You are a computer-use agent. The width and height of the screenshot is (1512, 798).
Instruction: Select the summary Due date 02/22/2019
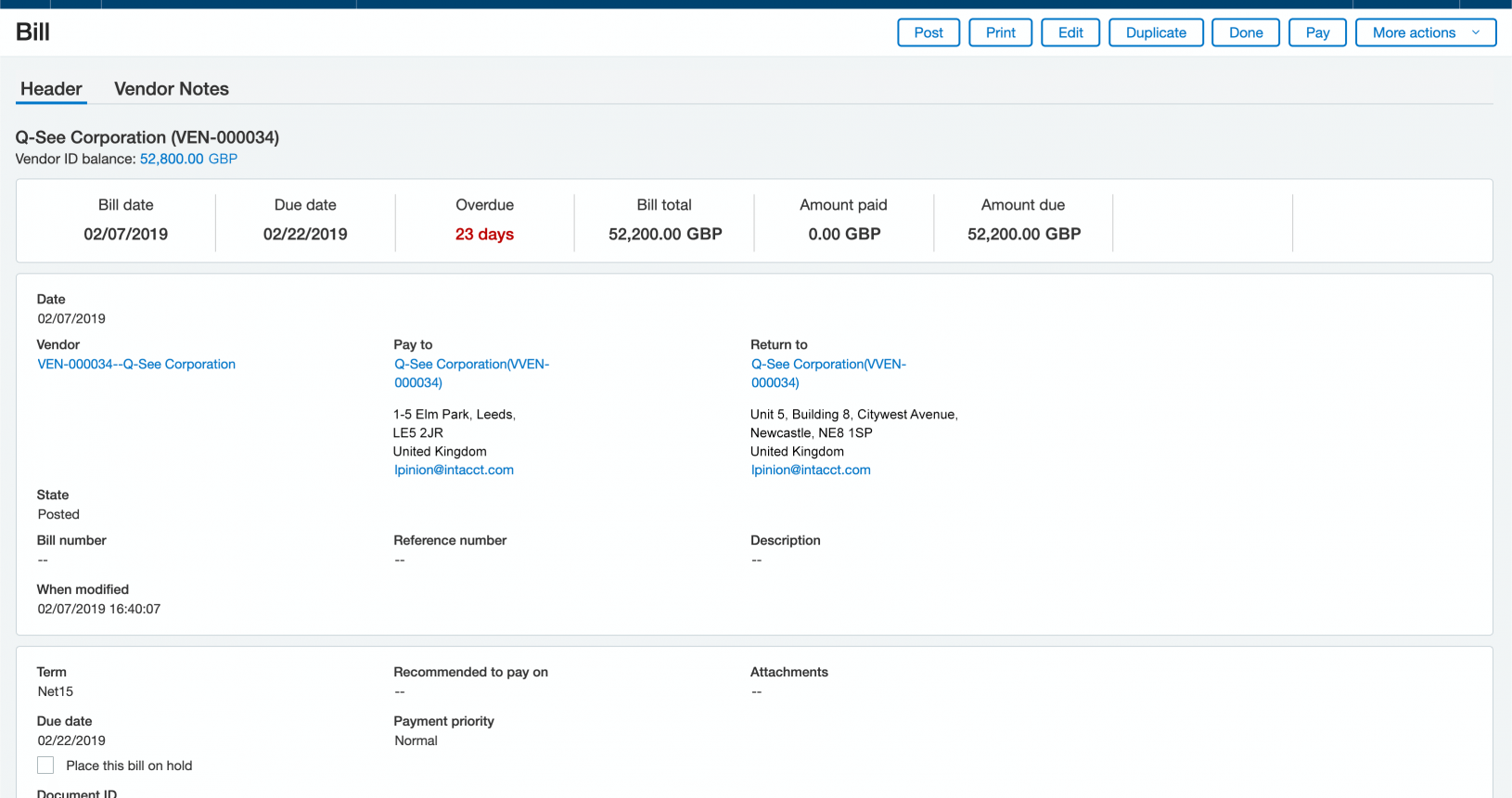coord(305,234)
